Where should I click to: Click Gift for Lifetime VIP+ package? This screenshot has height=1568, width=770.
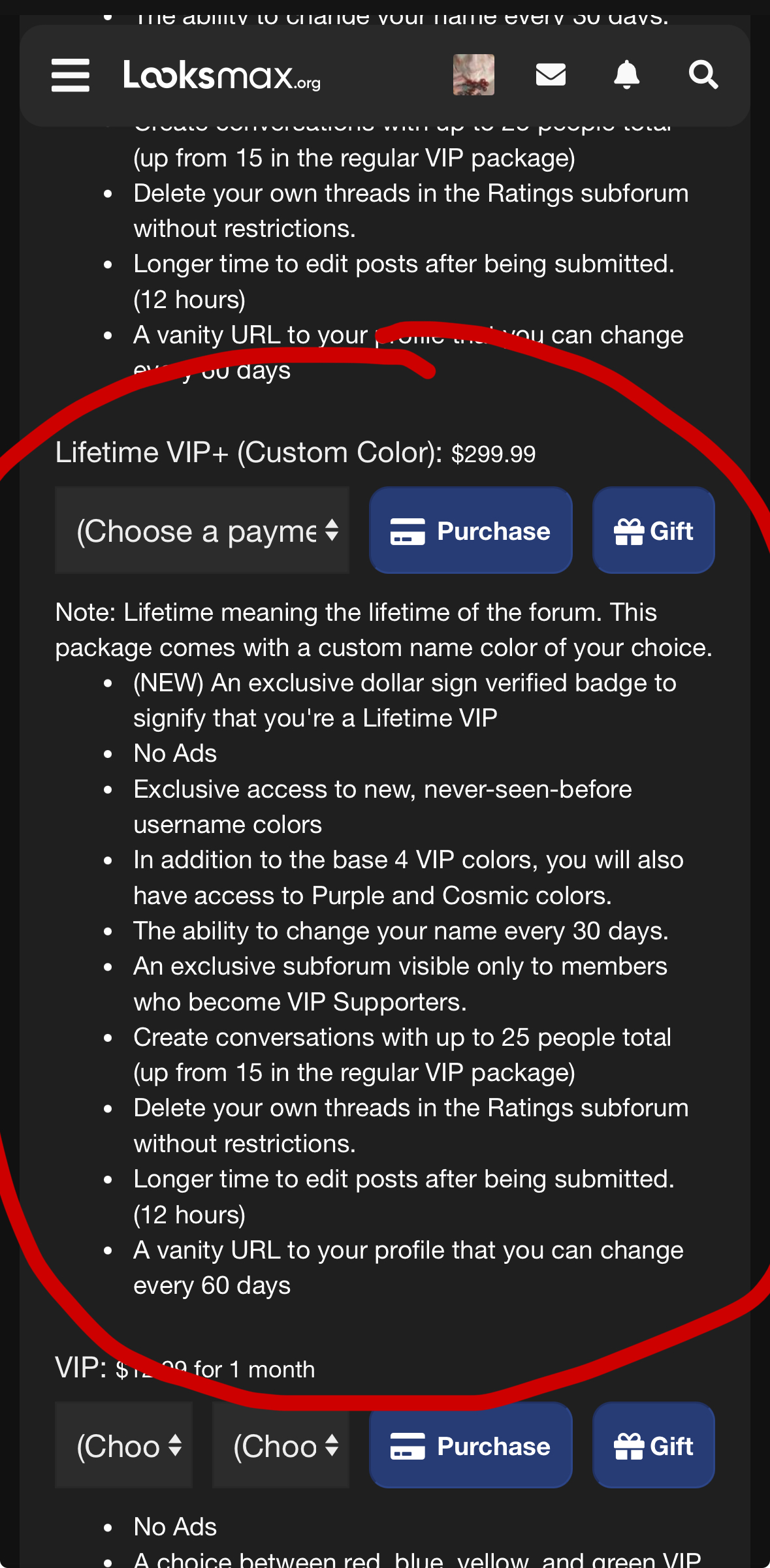coord(653,530)
